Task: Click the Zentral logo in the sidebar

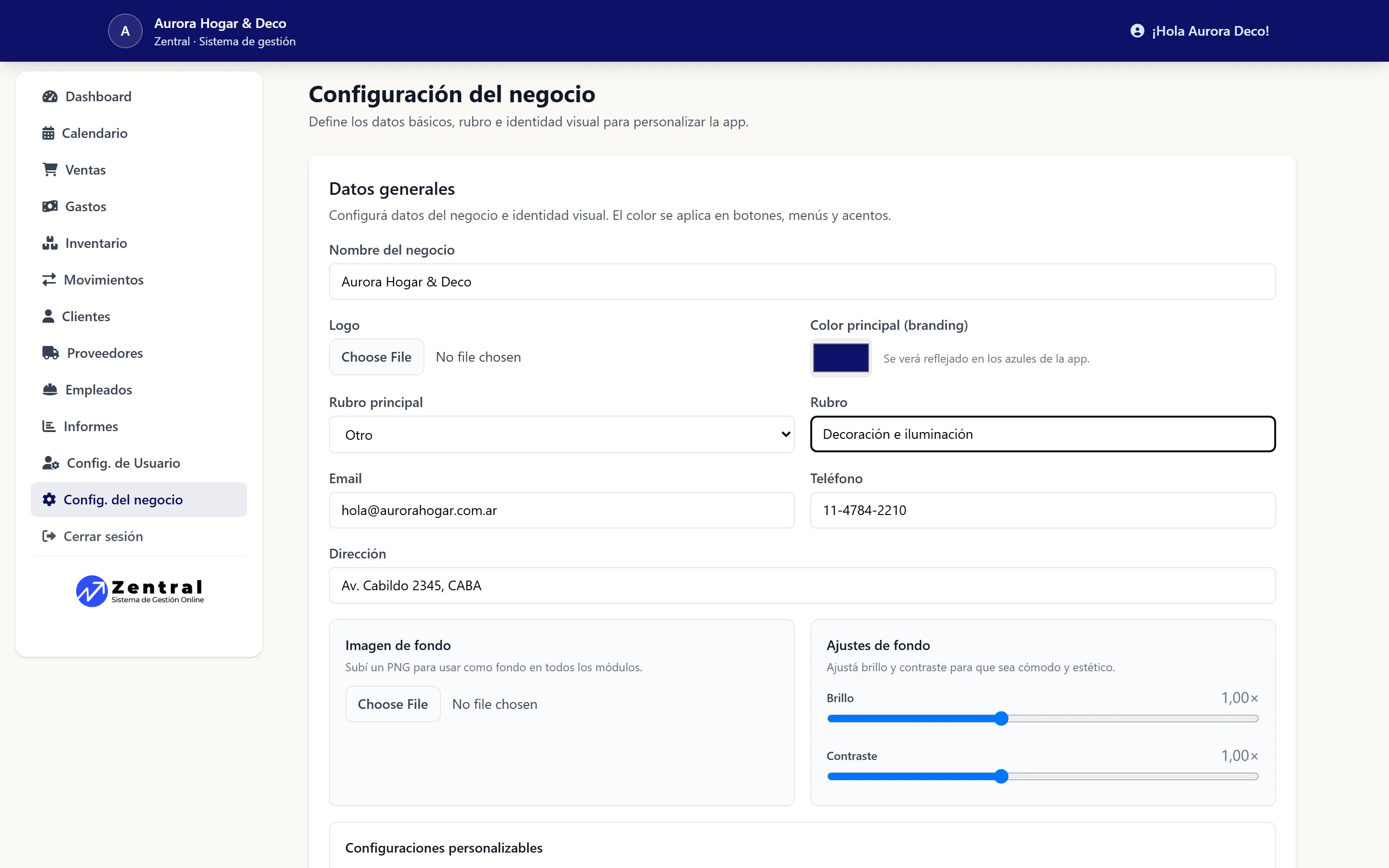Action: [x=139, y=591]
